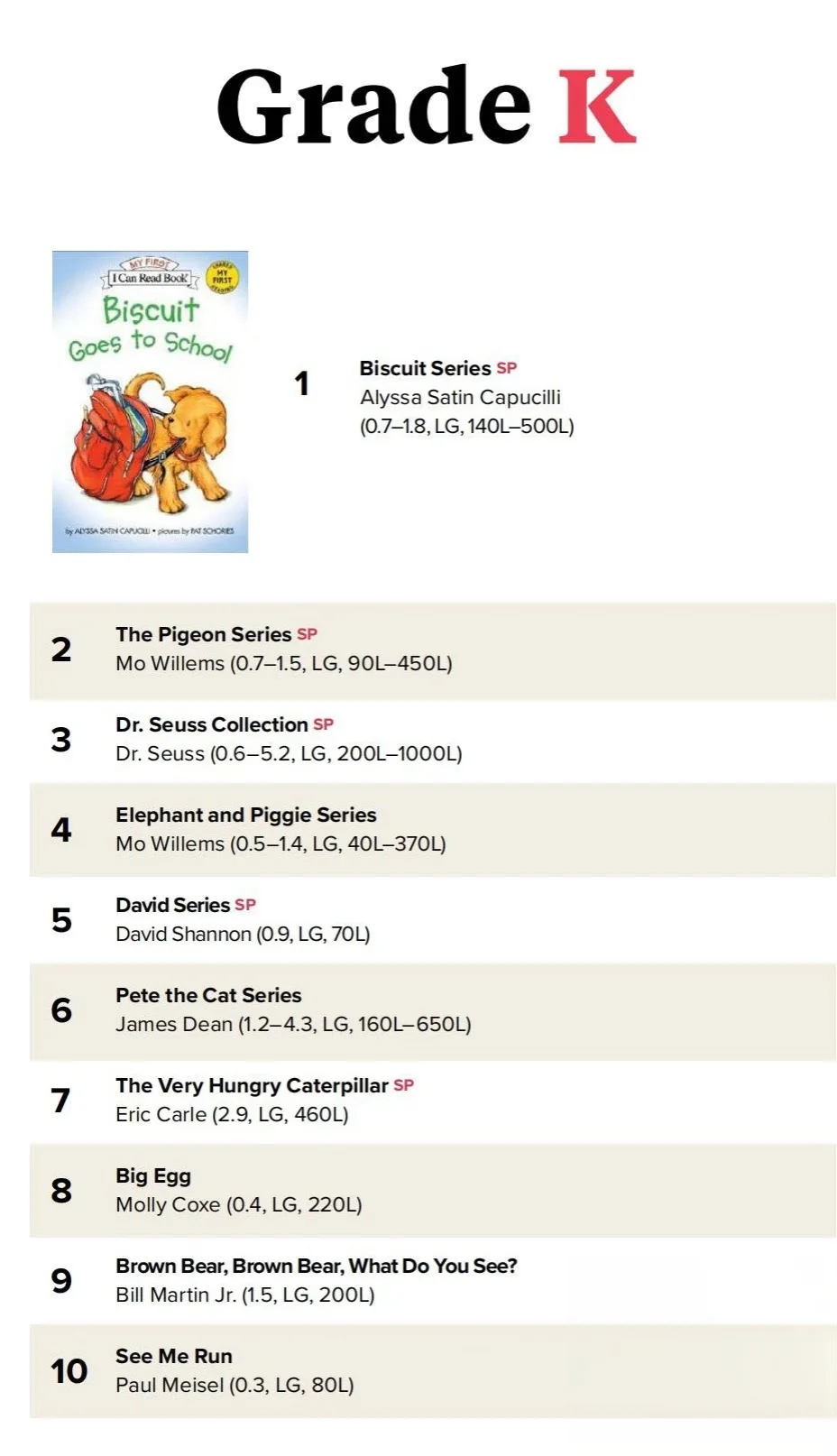Open Elephant and Piggie Series entry
The height and width of the screenshot is (1456, 837).
tap(433, 830)
